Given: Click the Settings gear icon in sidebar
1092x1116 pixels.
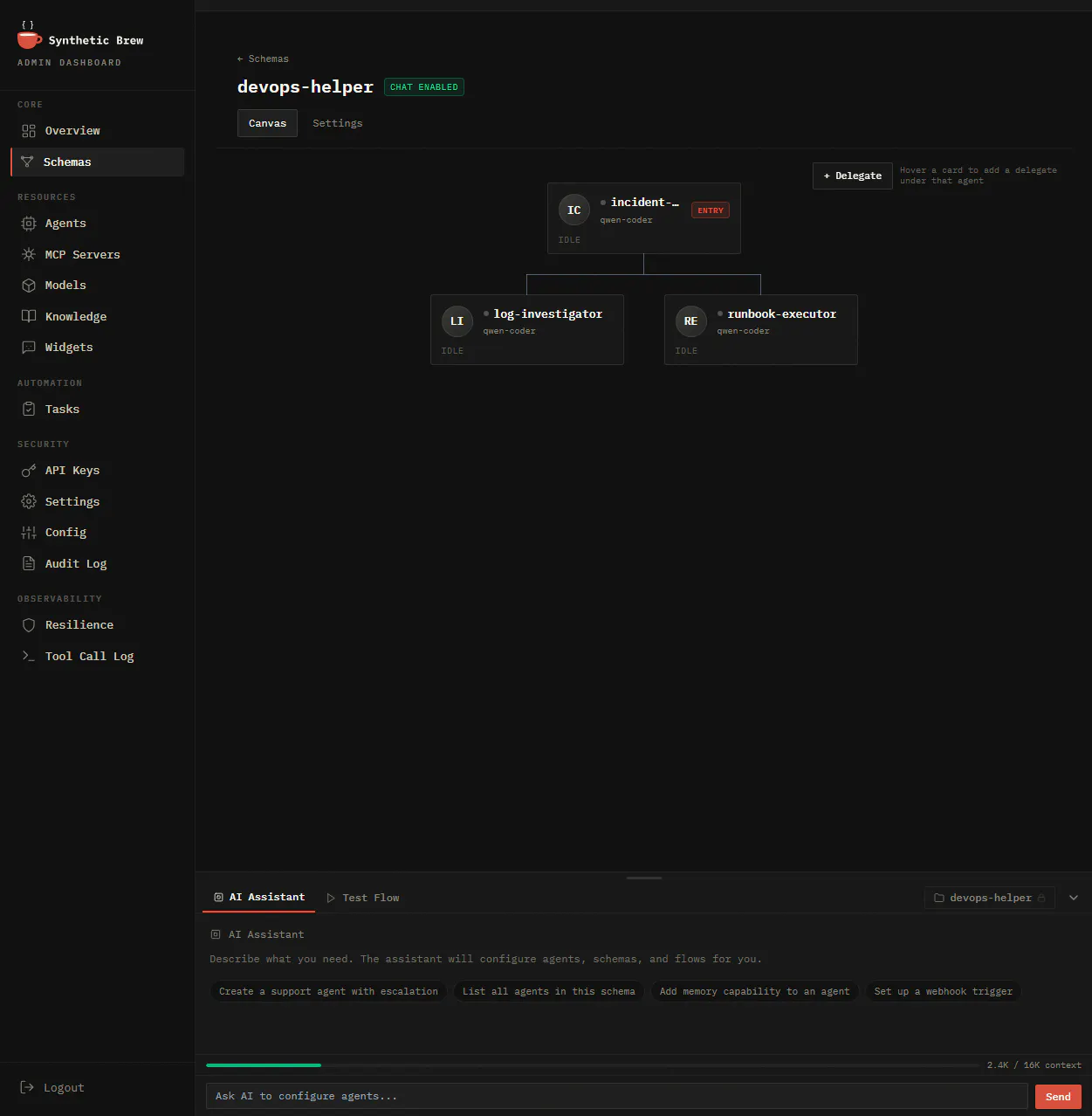Looking at the screenshot, I should (29, 501).
